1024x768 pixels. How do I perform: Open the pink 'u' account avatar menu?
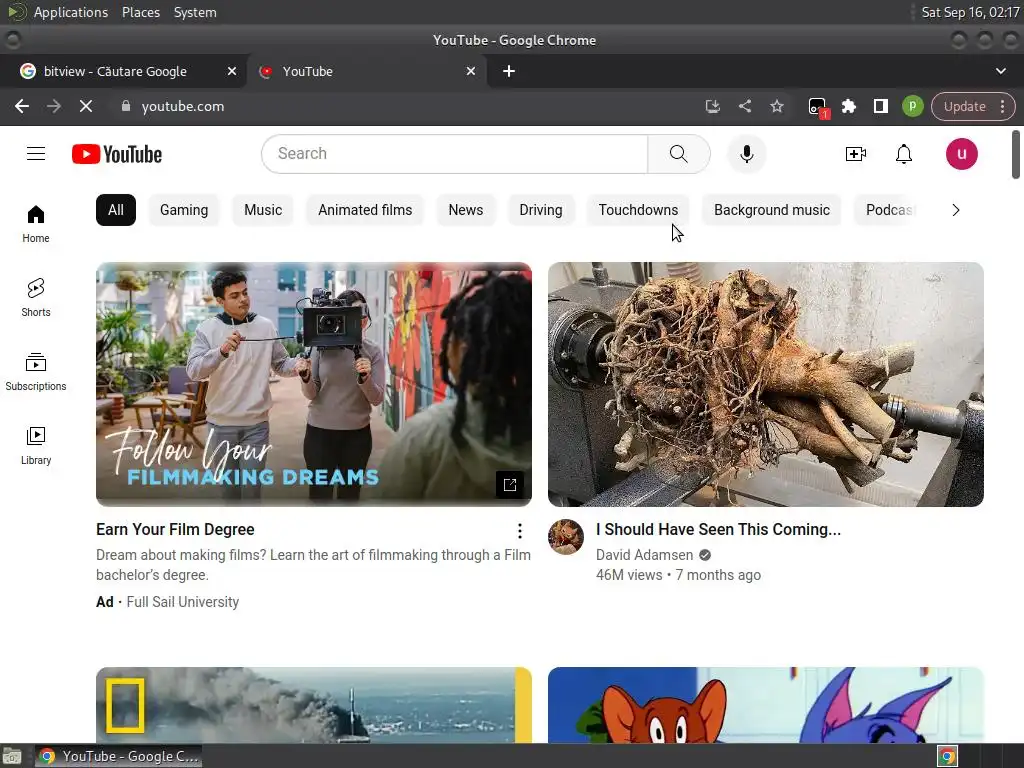click(961, 154)
